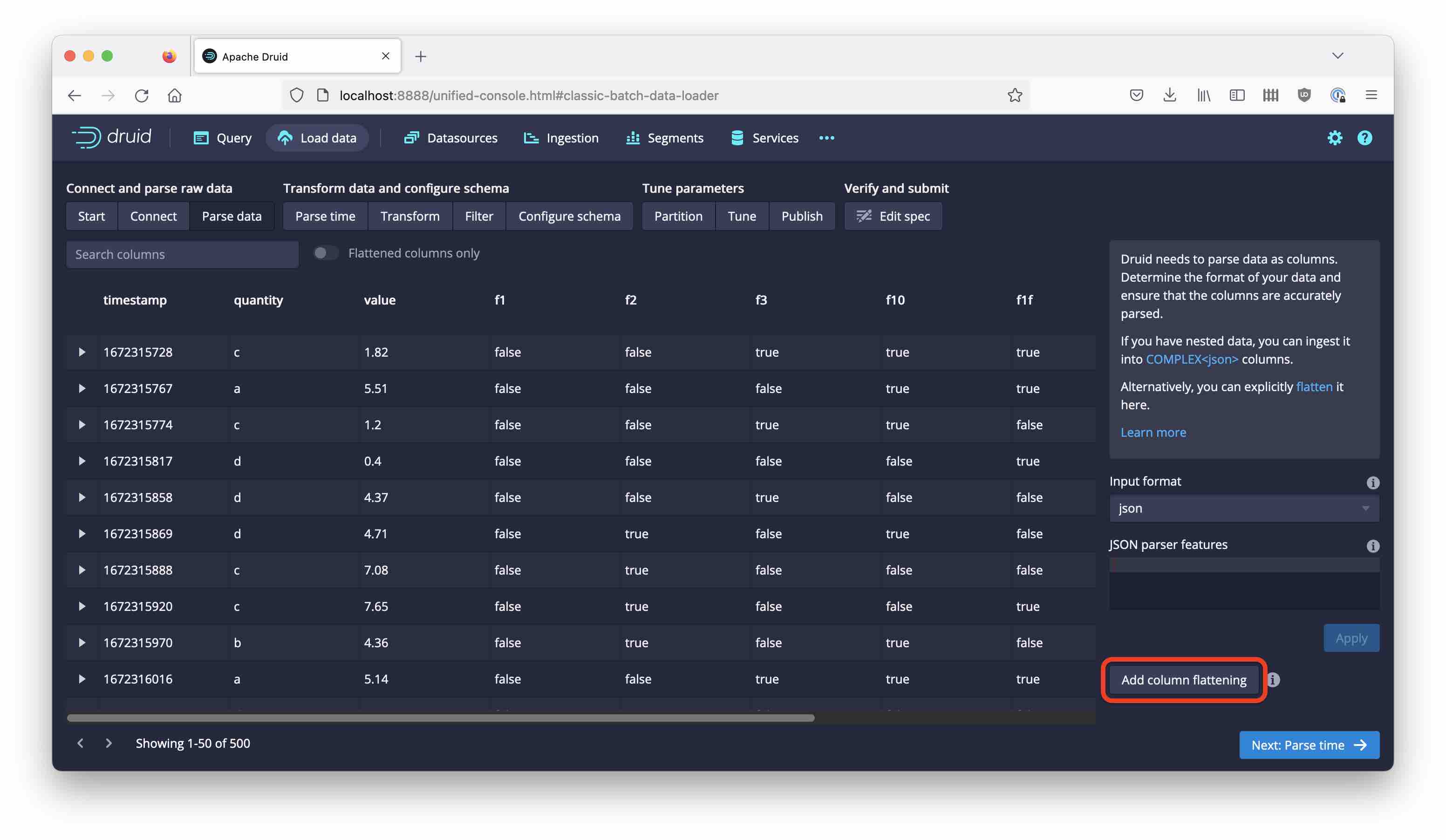1446x840 pixels.
Task: Open the Configure schema step
Action: click(x=569, y=216)
